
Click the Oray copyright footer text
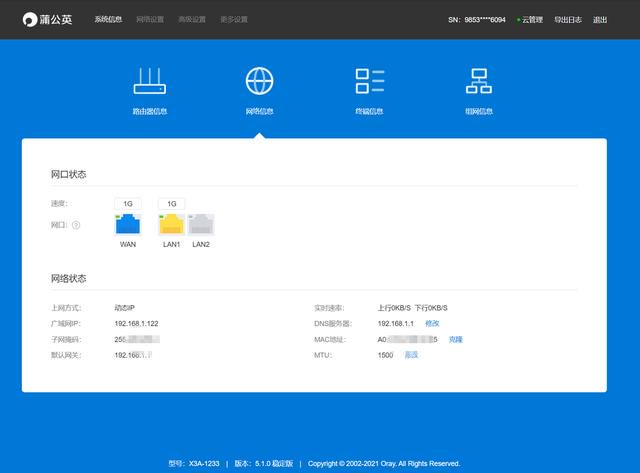384,464
